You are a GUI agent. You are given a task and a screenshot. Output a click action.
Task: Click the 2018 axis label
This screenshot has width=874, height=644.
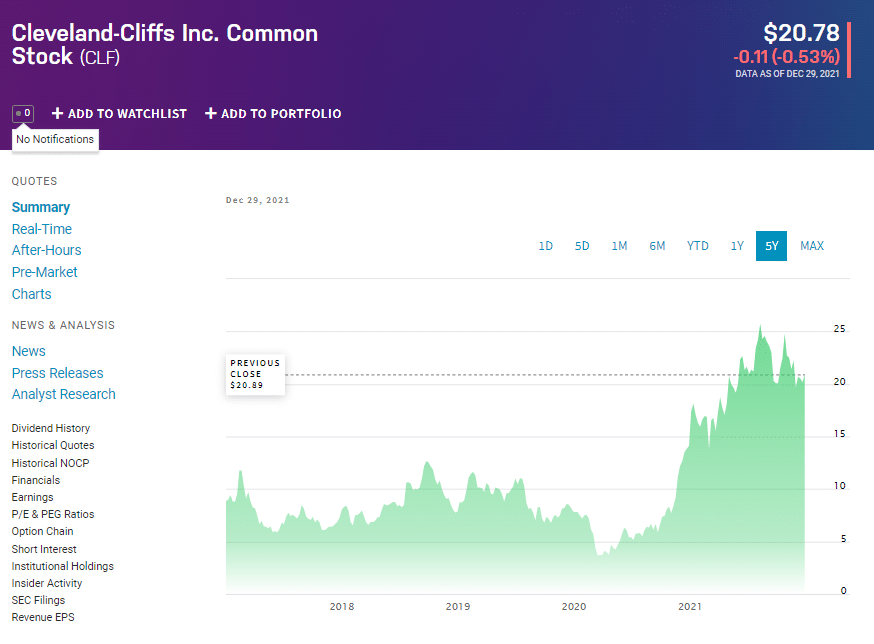pos(342,607)
